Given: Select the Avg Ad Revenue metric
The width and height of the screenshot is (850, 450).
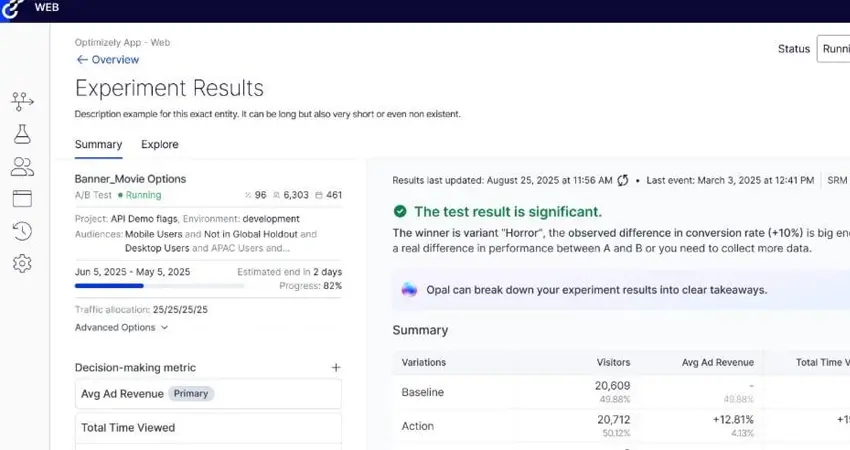Looking at the screenshot, I should pyautogui.click(x=208, y=394).
